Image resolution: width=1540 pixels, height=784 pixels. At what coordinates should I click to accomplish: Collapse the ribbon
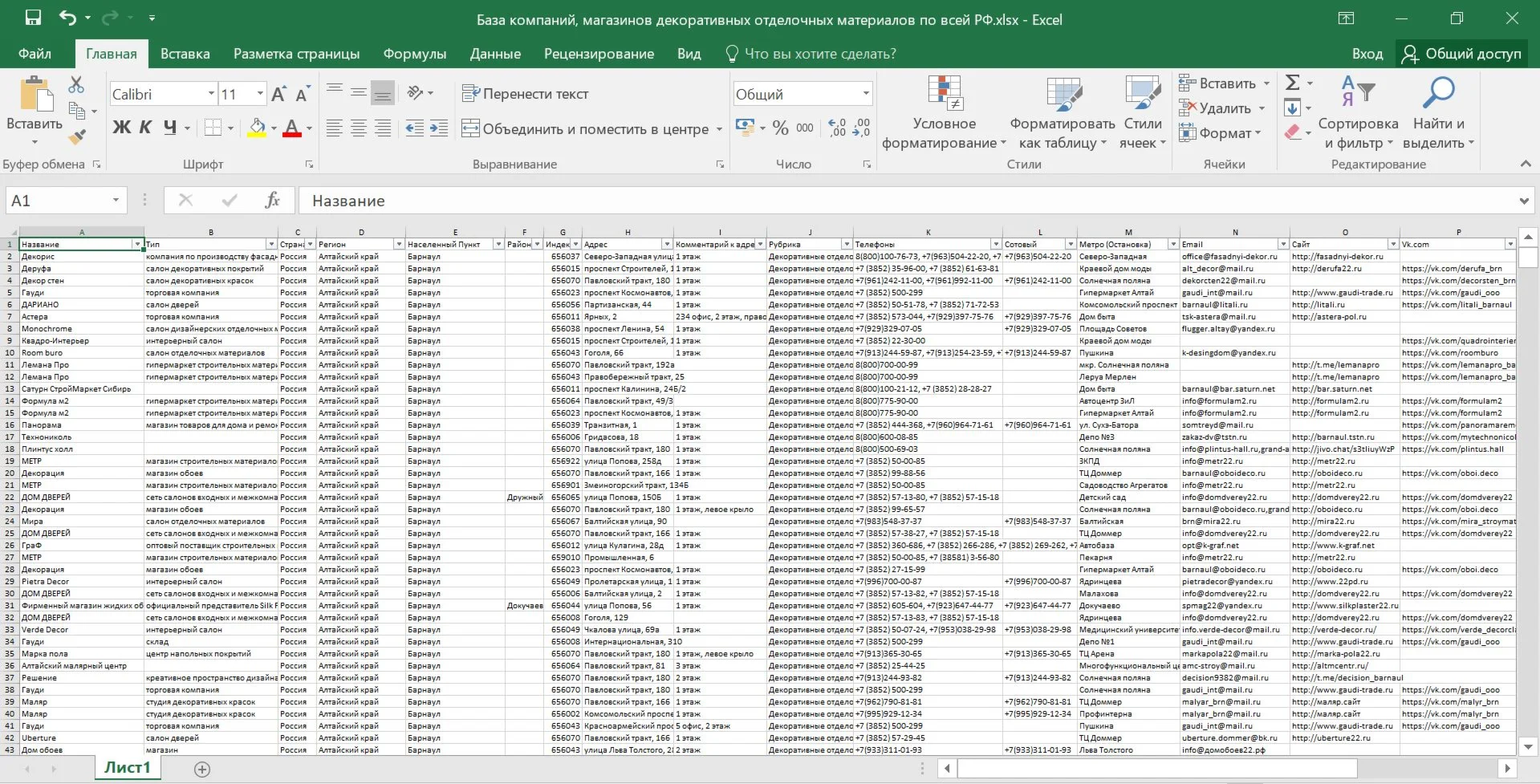(1526, 164)
